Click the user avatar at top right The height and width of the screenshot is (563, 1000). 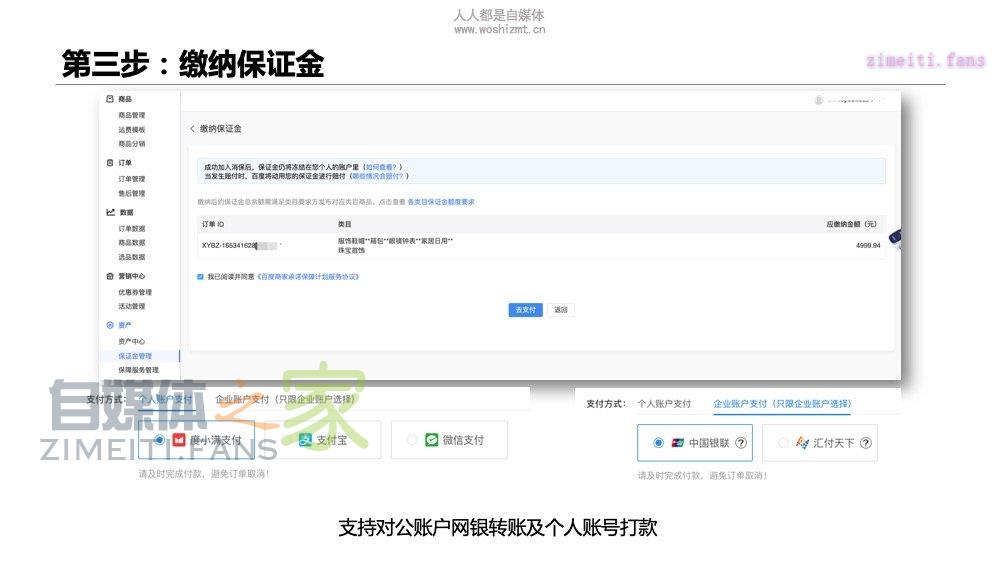pyautogui.click(x=818, y=100)
